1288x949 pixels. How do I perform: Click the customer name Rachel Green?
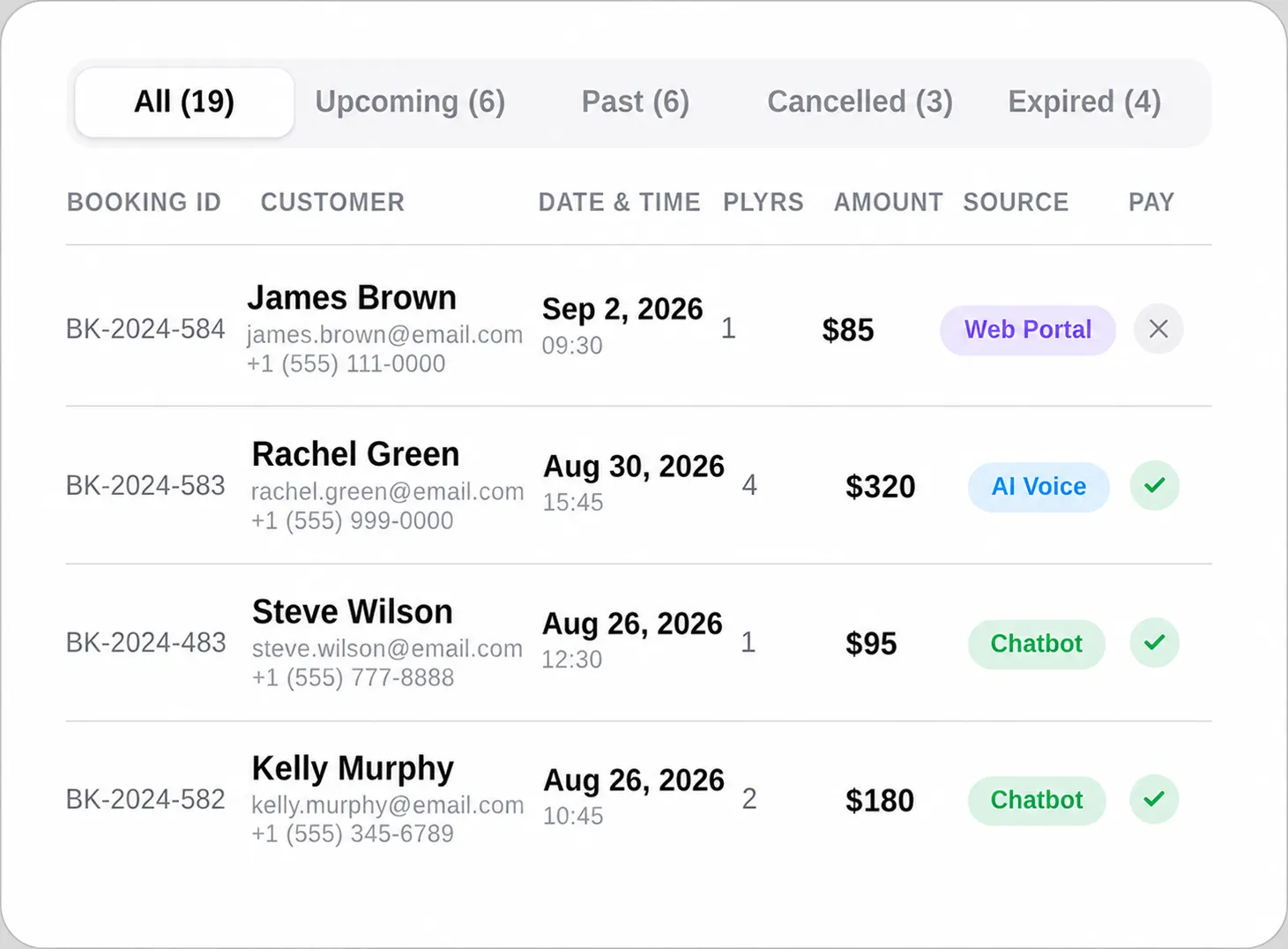tap(355, 455)
